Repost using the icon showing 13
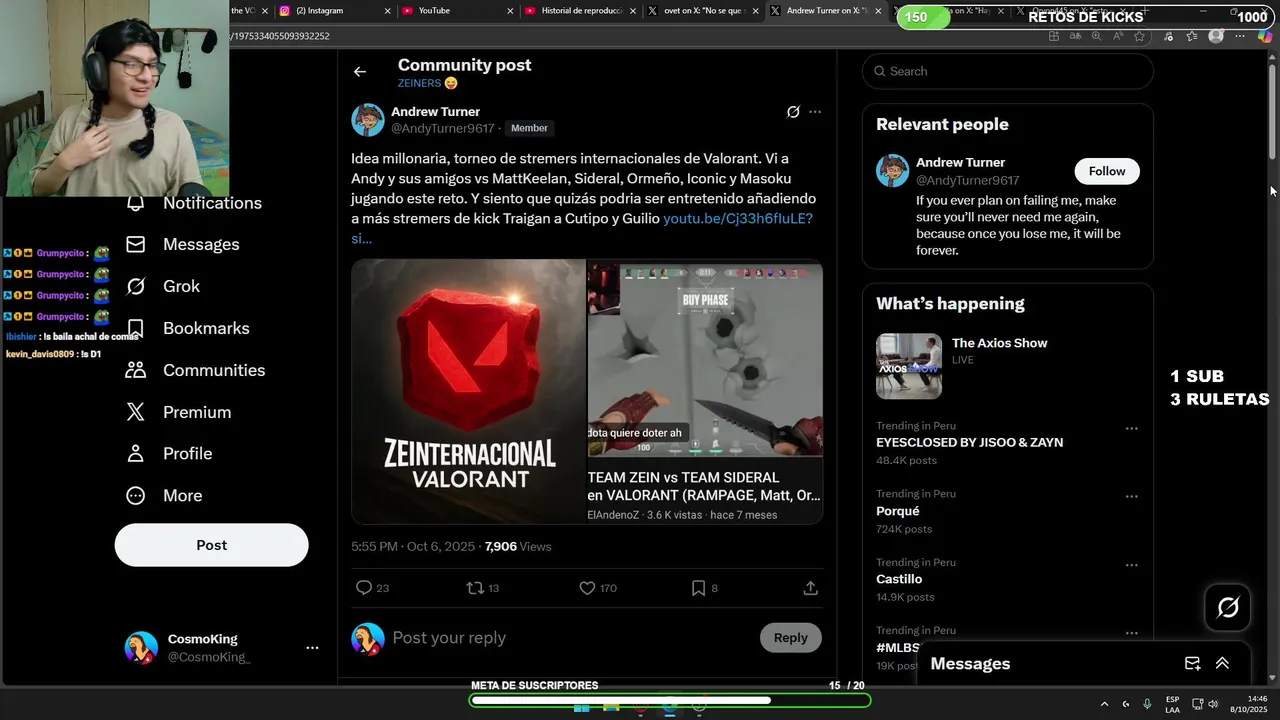The image size is (1280, 720). tap(476, 588)
